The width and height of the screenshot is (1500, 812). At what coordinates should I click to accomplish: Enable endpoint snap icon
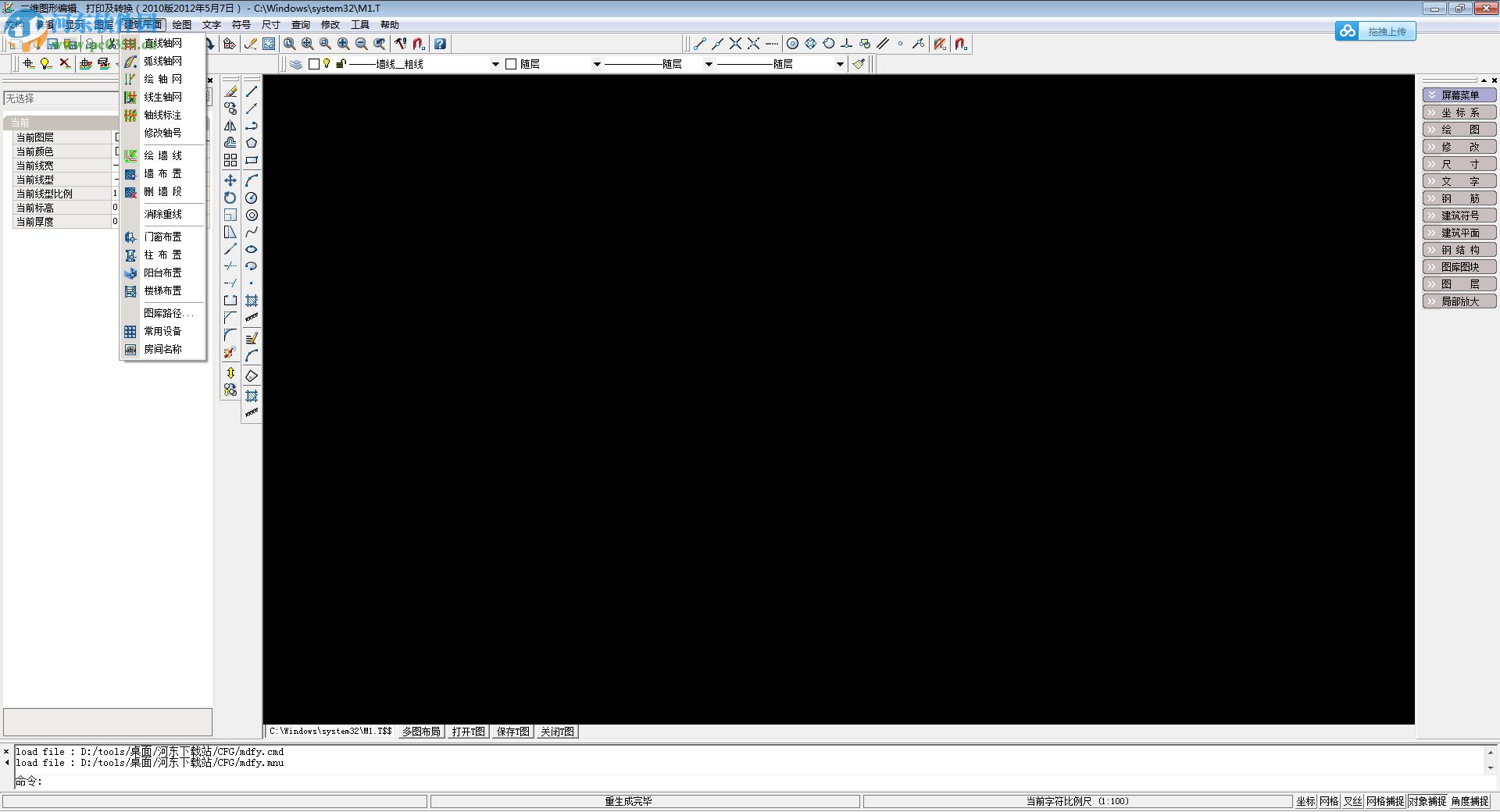click(x=700, y=44)
